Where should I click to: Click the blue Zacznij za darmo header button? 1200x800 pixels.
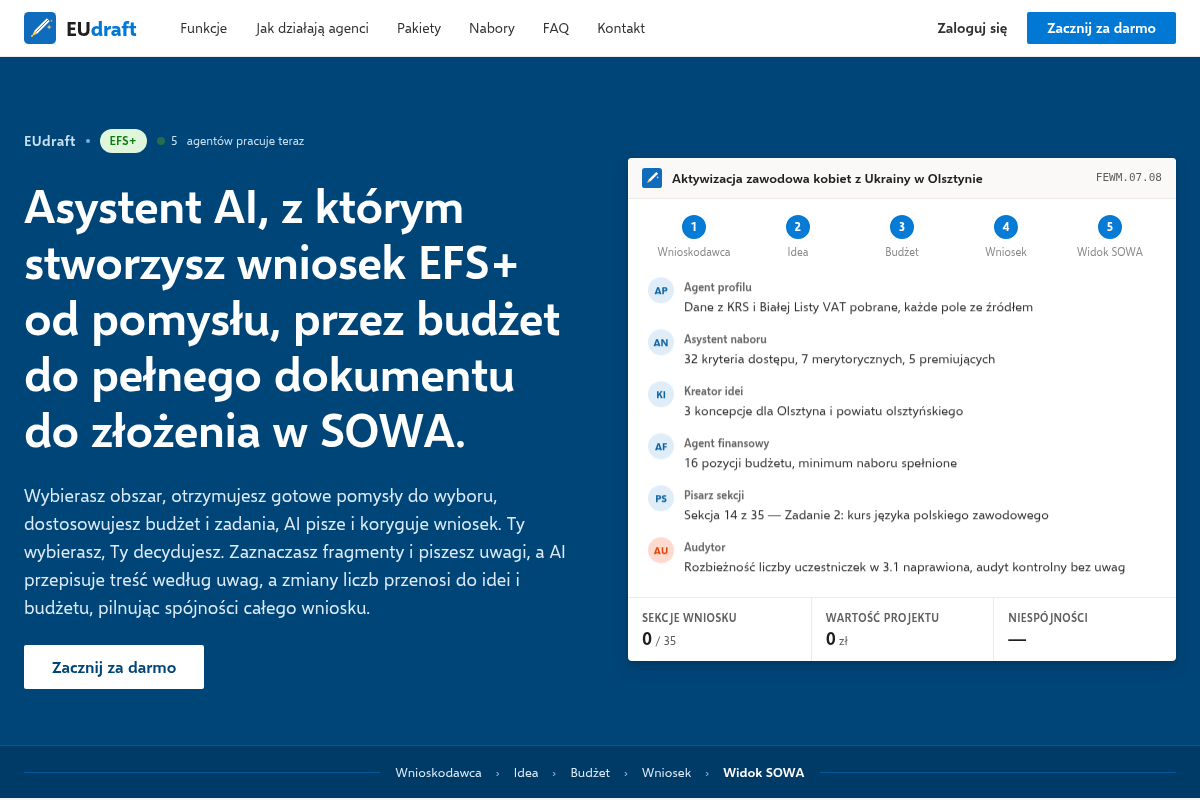pos(1101,28)
